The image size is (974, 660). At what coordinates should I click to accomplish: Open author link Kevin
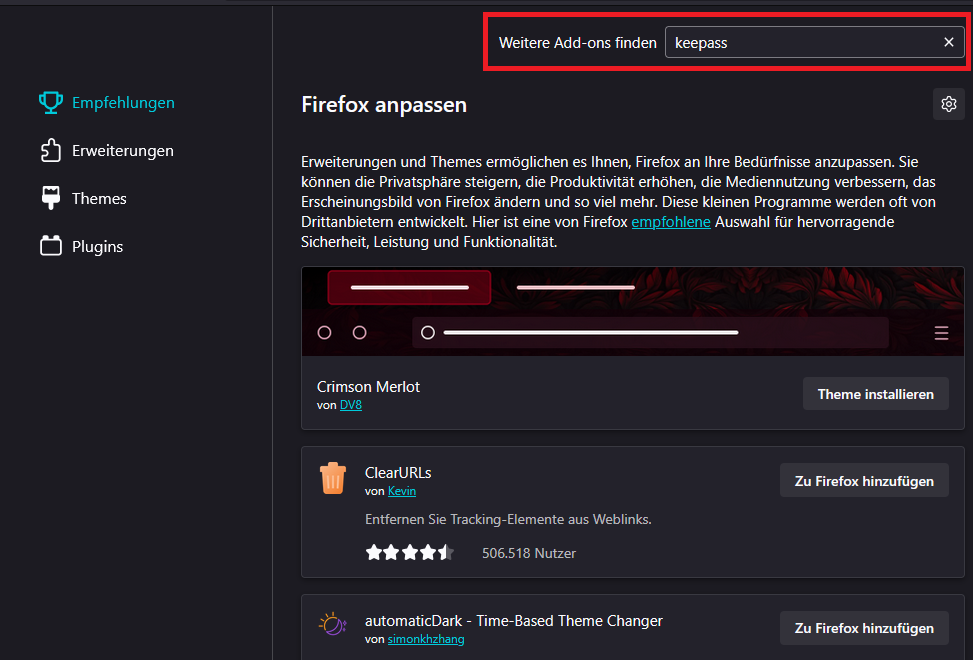tap(402, 491)
